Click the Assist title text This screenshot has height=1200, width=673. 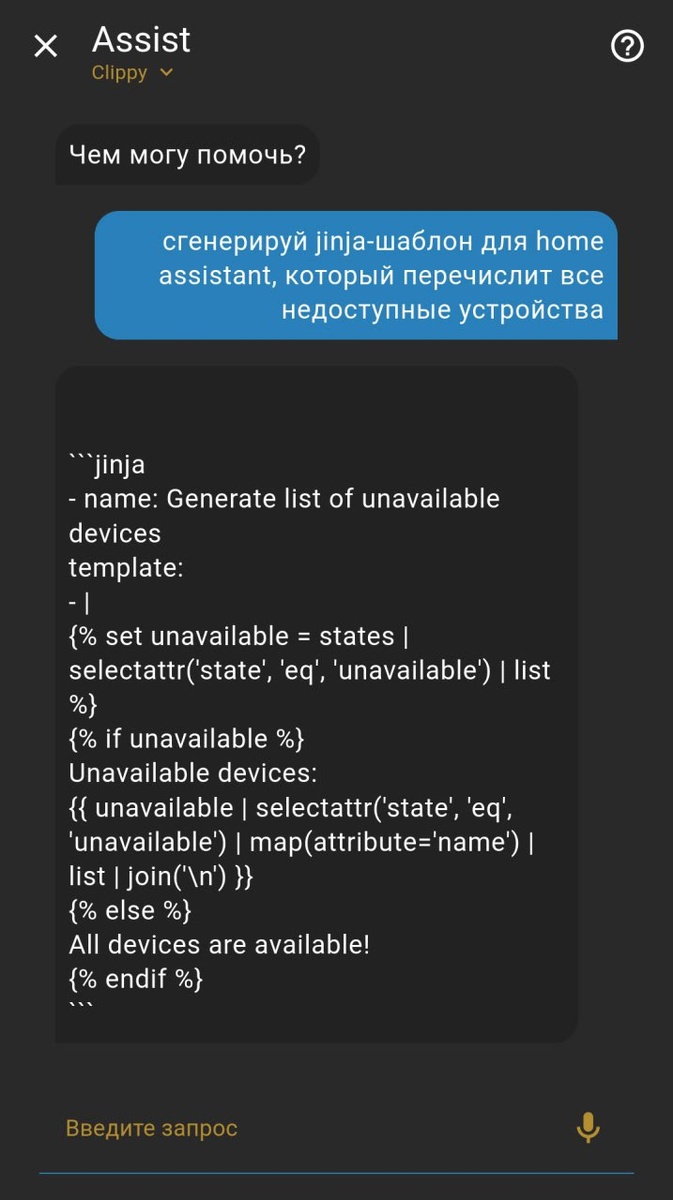tap(141, 40)
